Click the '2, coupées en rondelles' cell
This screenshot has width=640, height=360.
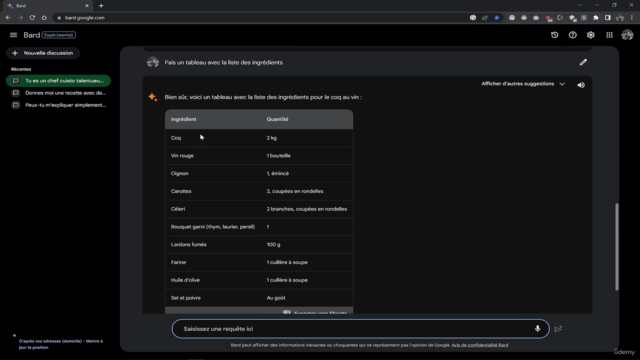(x=295, y=191)
